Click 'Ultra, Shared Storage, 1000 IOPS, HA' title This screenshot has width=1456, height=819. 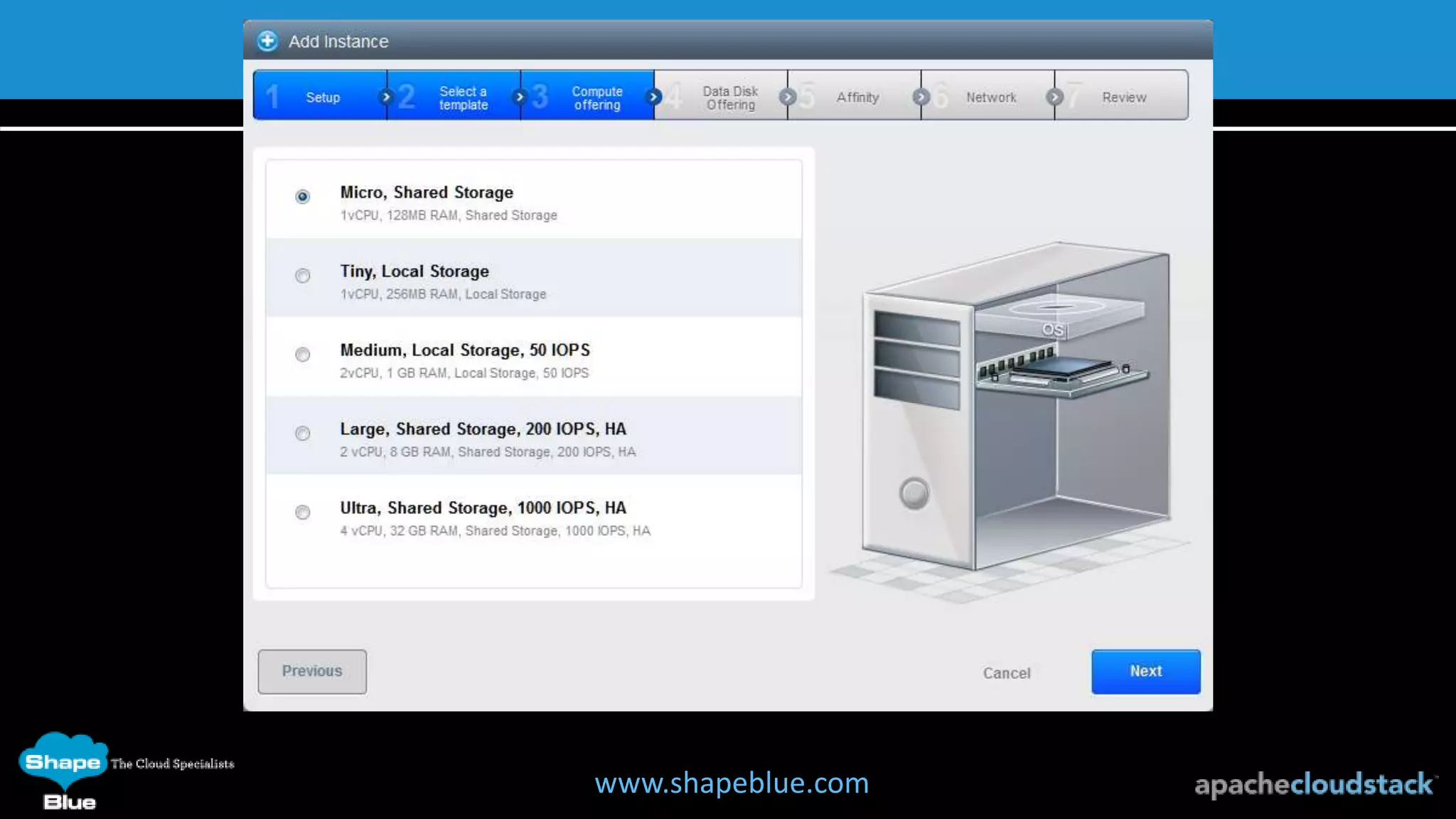click(x=483, y=508)
